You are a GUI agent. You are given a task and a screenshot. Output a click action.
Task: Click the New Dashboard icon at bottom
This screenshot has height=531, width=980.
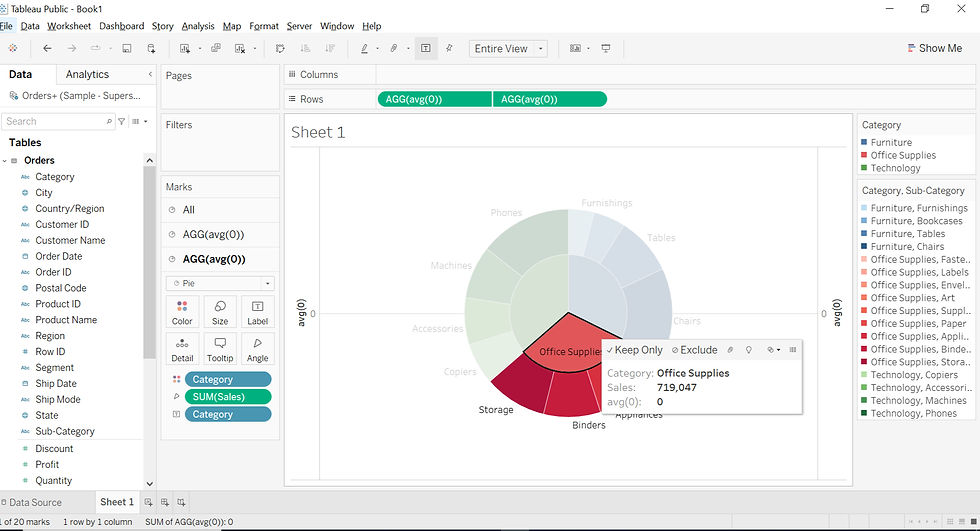point(164,502)
